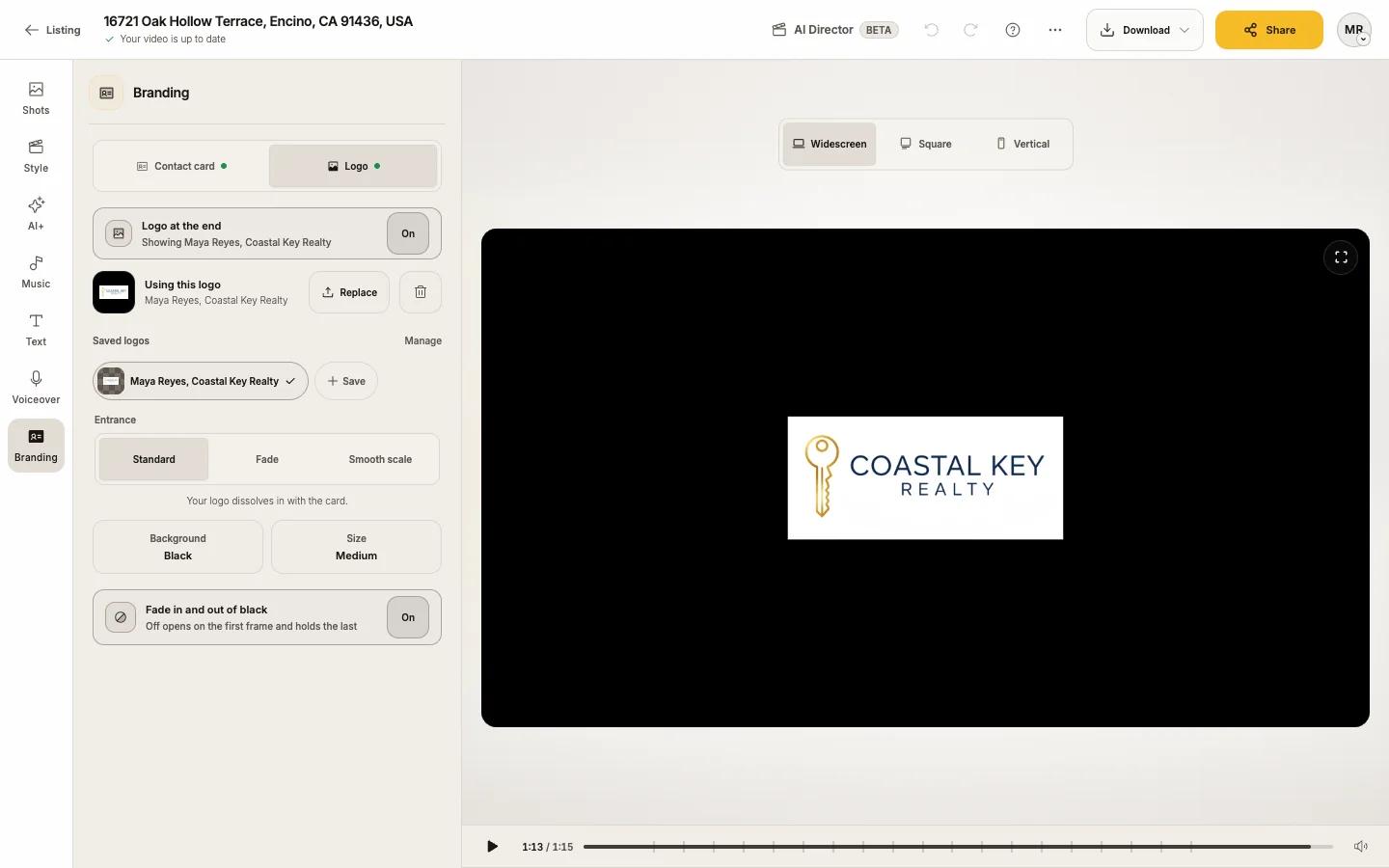Click the redo arrow icon

click(x=971, y=30)
